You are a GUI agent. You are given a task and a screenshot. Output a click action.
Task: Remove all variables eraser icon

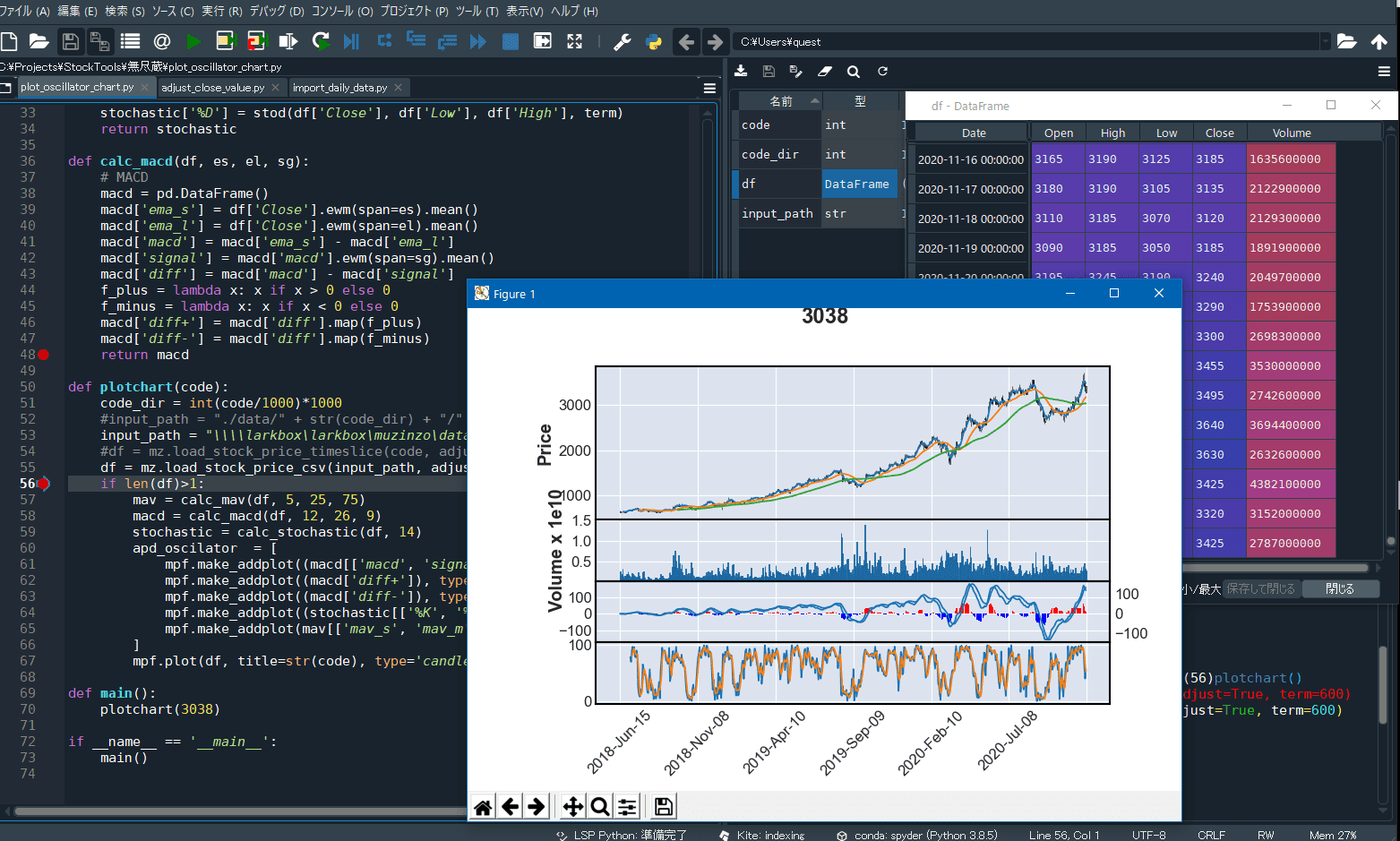pyautogui.click(x=825, y=71)
